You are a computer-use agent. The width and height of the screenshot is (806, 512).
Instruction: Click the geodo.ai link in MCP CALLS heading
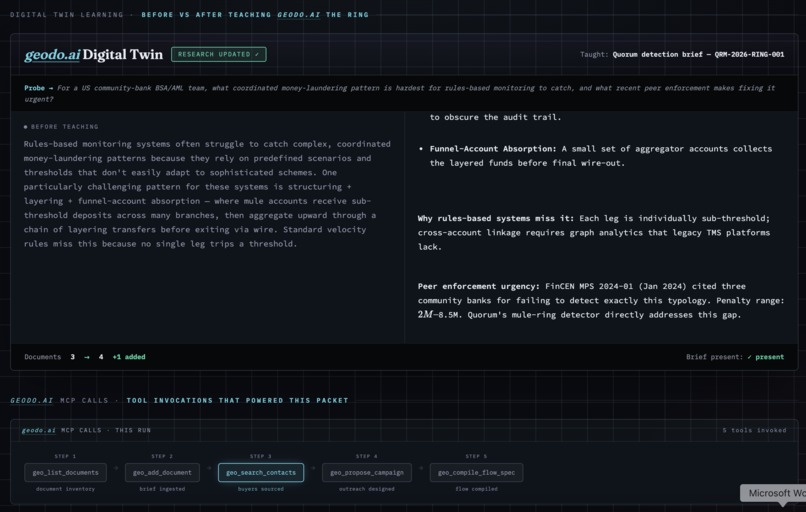31,400
